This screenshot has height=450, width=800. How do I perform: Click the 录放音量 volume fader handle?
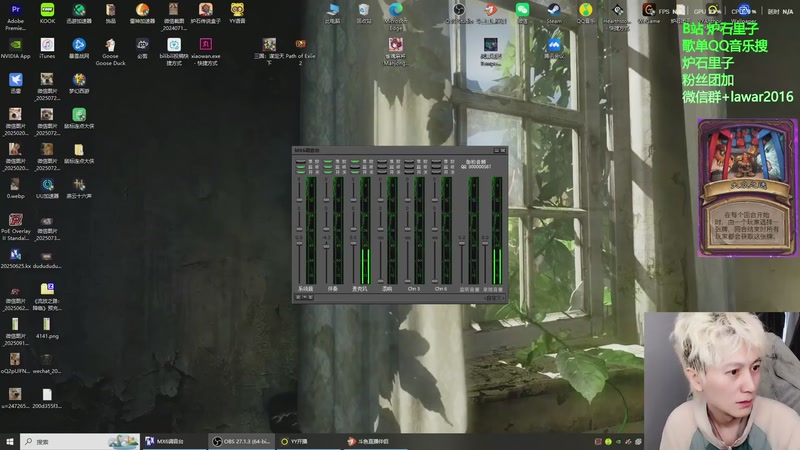click(485, 243)
